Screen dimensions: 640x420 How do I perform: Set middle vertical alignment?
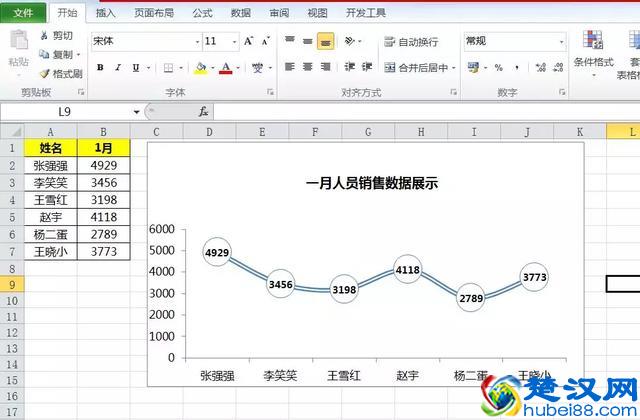coord(308,41)
